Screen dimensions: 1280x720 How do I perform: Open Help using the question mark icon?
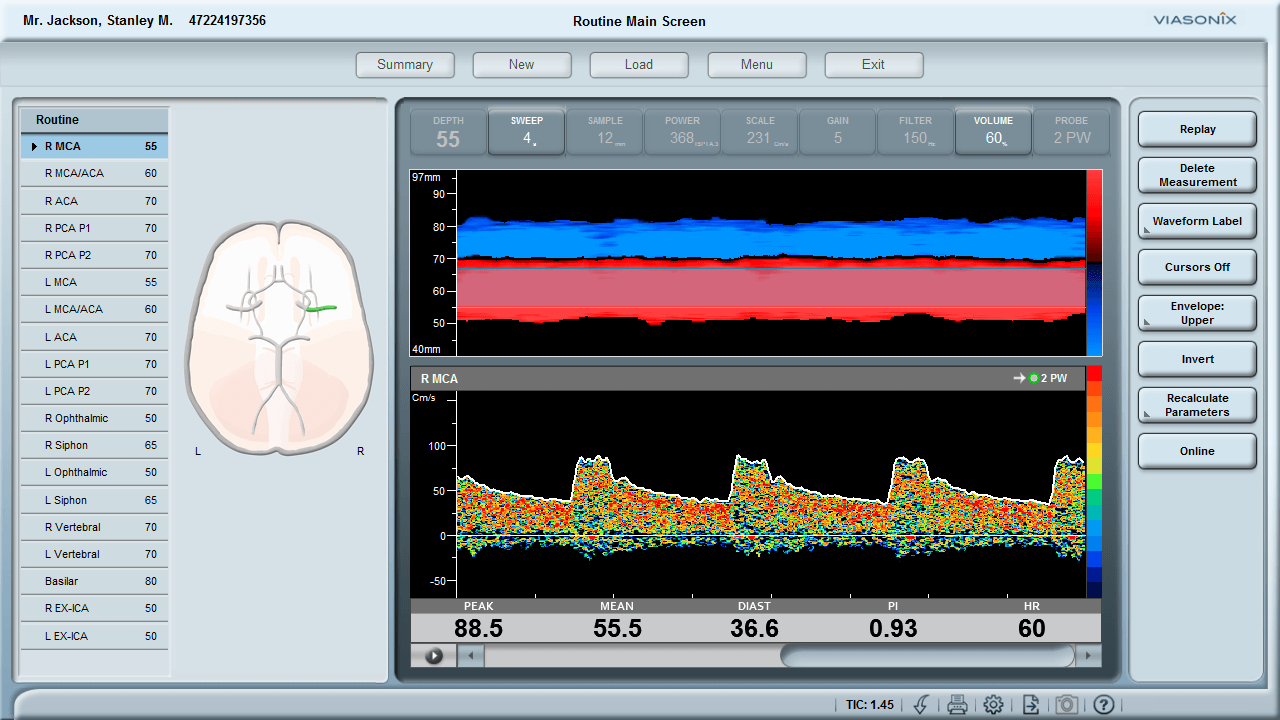(x=1105, y=704)
